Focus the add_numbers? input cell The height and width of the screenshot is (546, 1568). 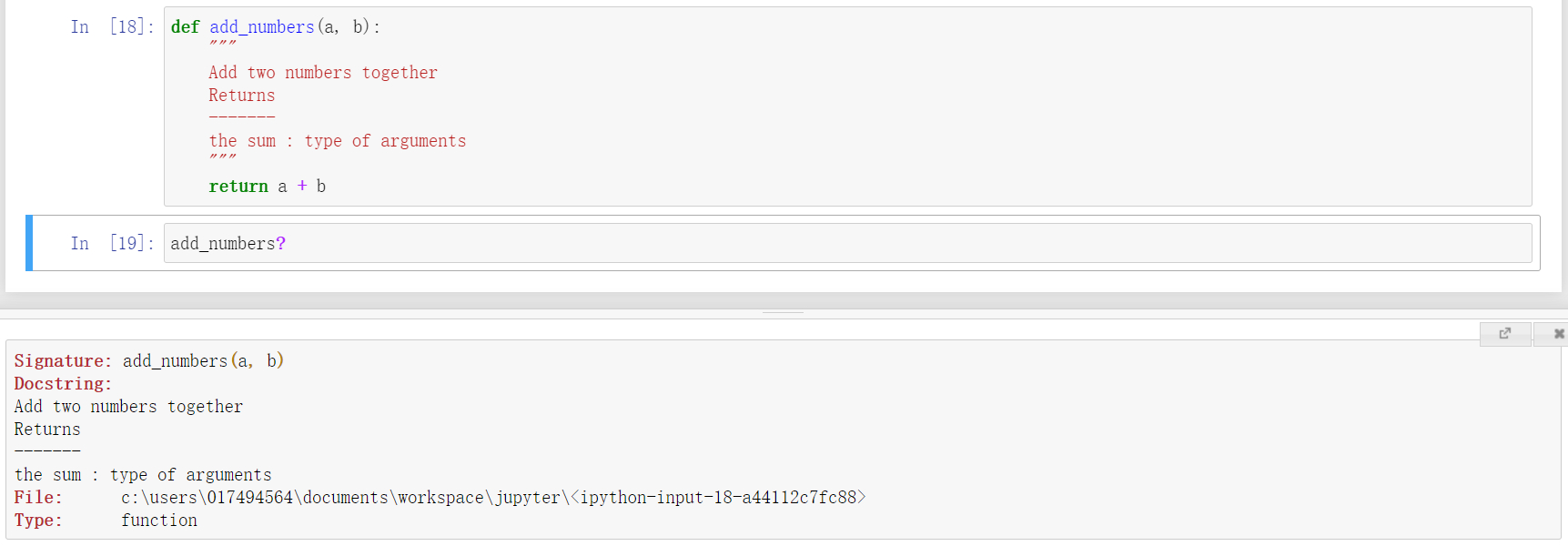coord(847,243)
